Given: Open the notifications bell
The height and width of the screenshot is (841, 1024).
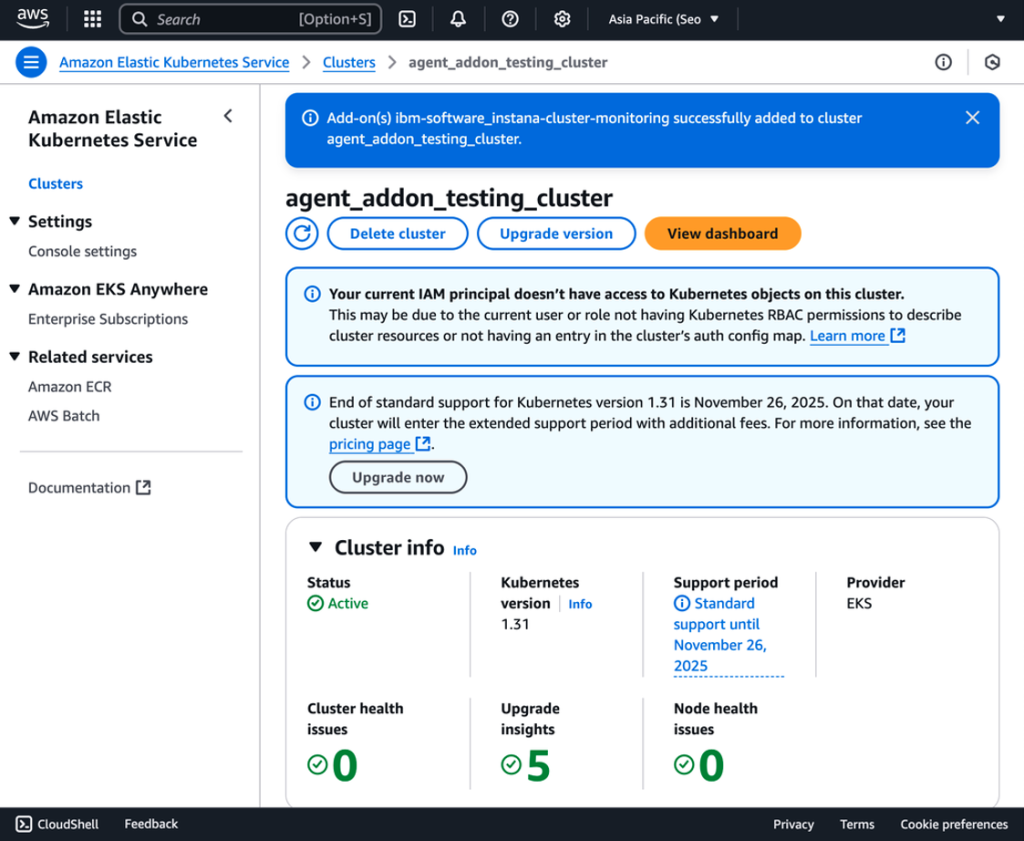Looking at the screenshot, I should point(458,19).
